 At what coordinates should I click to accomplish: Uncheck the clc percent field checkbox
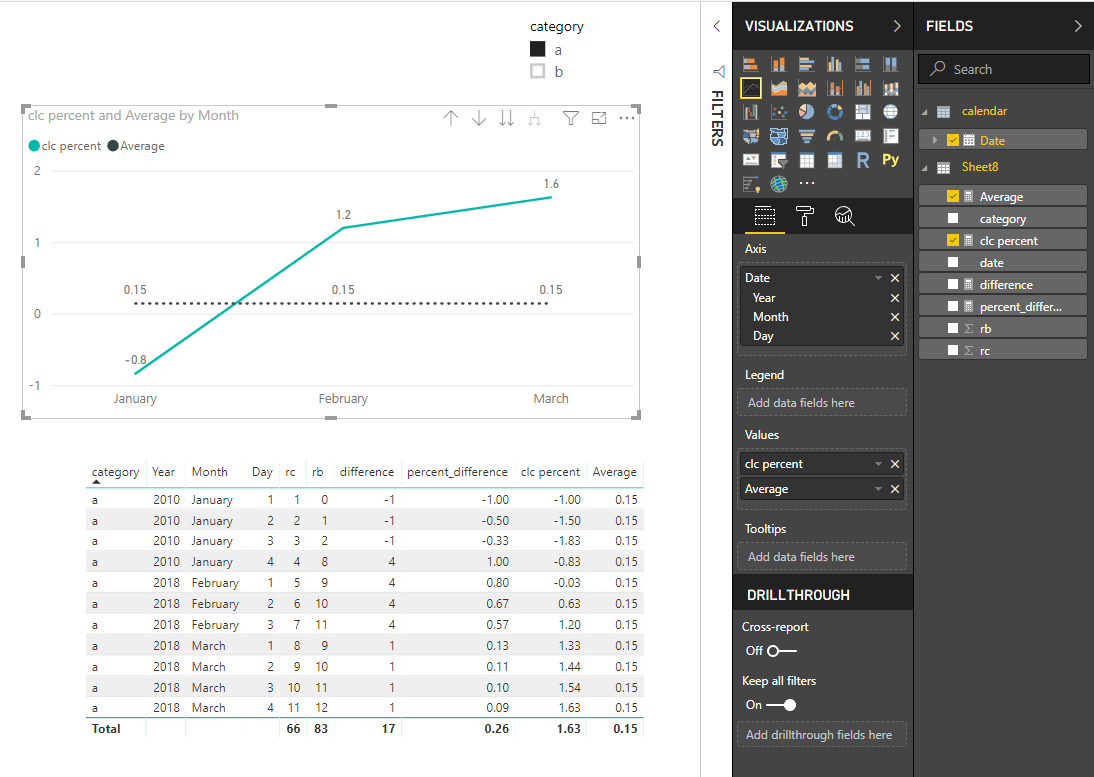tap(953, 241)
